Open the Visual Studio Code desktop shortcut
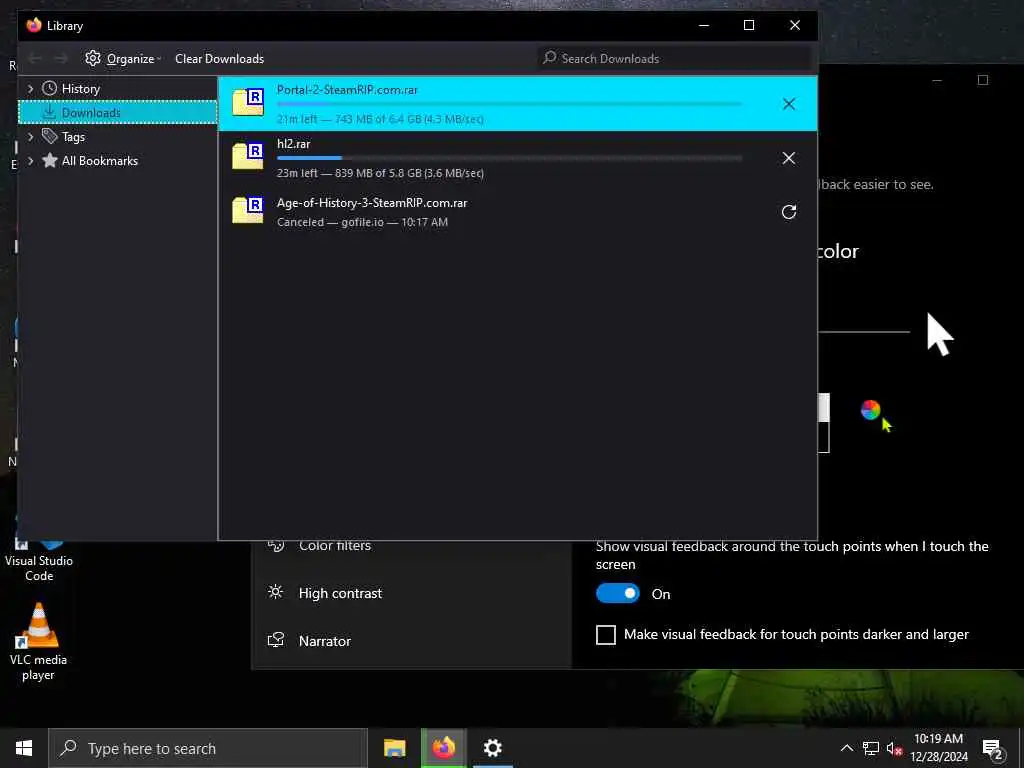The width and height of the screenshot is (1024, 768). [38, 560]
